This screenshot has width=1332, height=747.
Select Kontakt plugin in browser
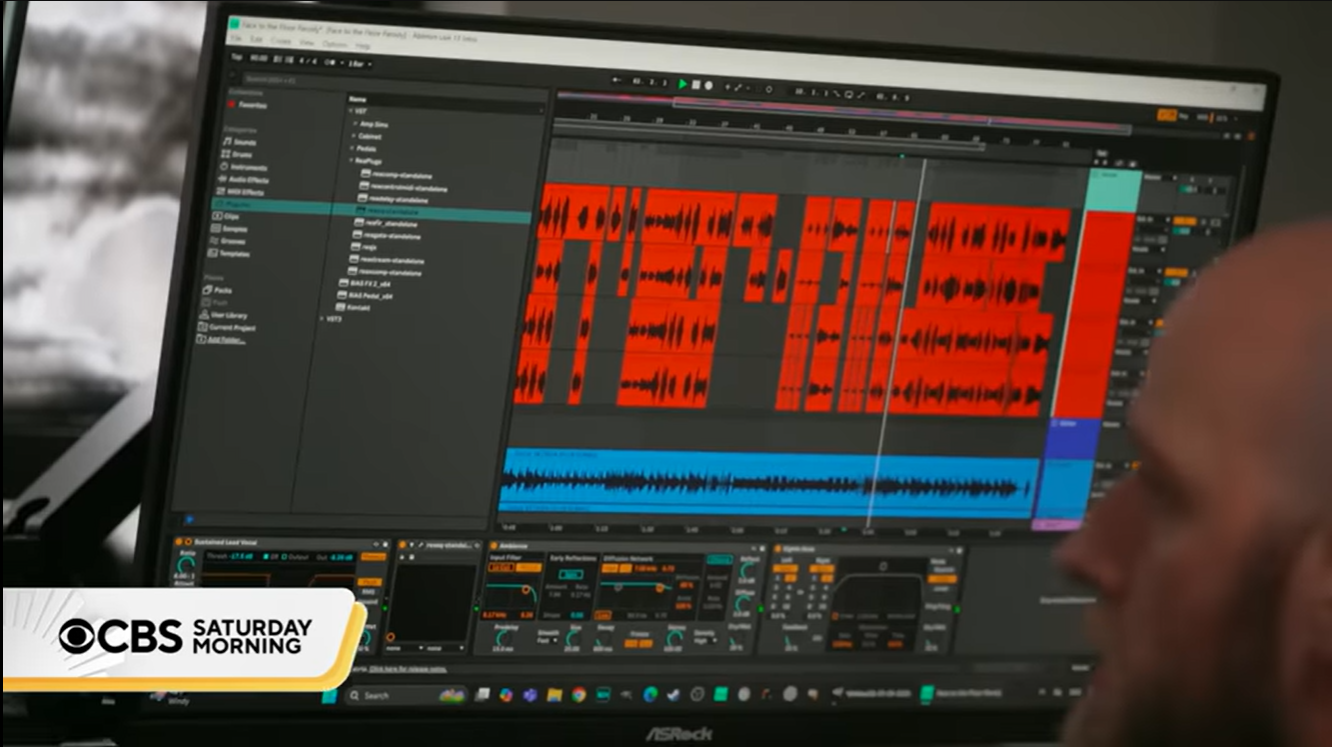pos(352,307)
